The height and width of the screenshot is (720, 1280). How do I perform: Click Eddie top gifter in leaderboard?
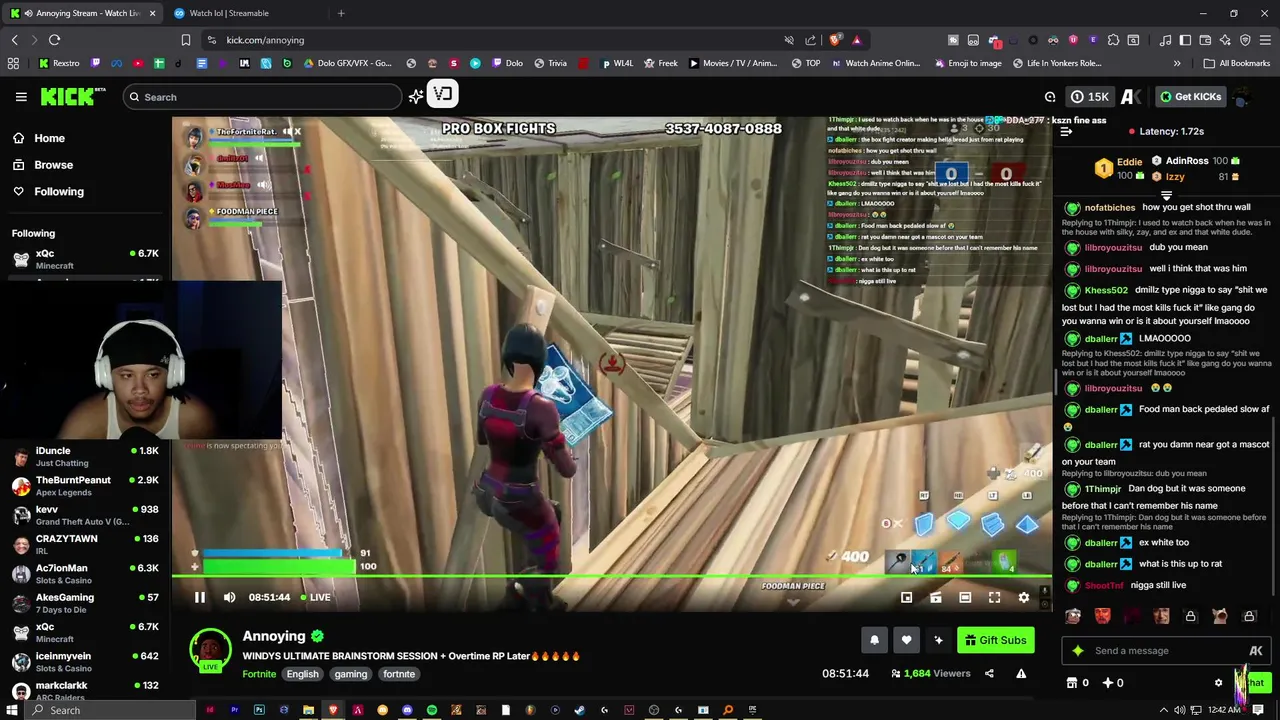[1118, 168]
